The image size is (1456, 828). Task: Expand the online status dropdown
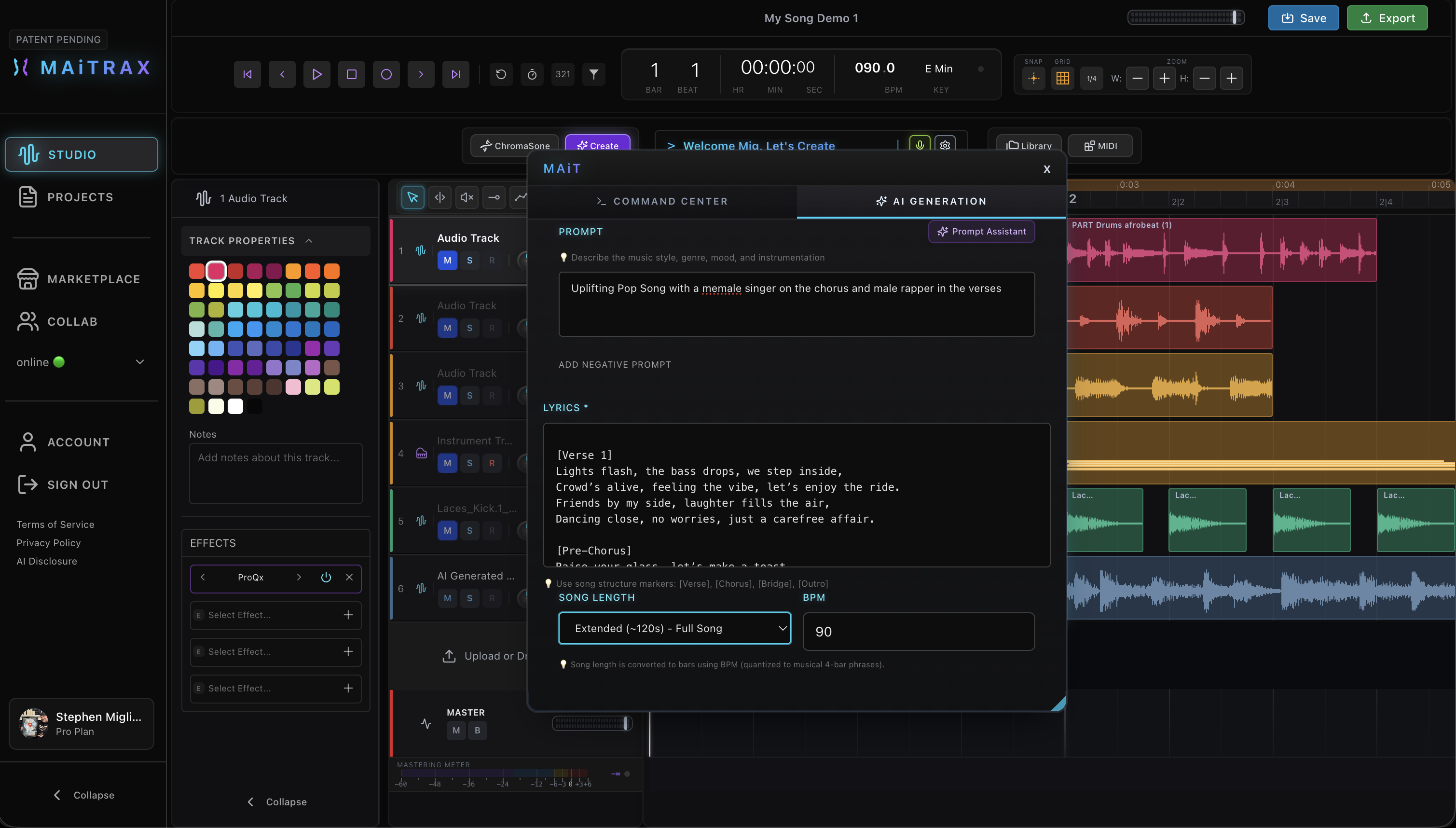click(x=139, y=362)
